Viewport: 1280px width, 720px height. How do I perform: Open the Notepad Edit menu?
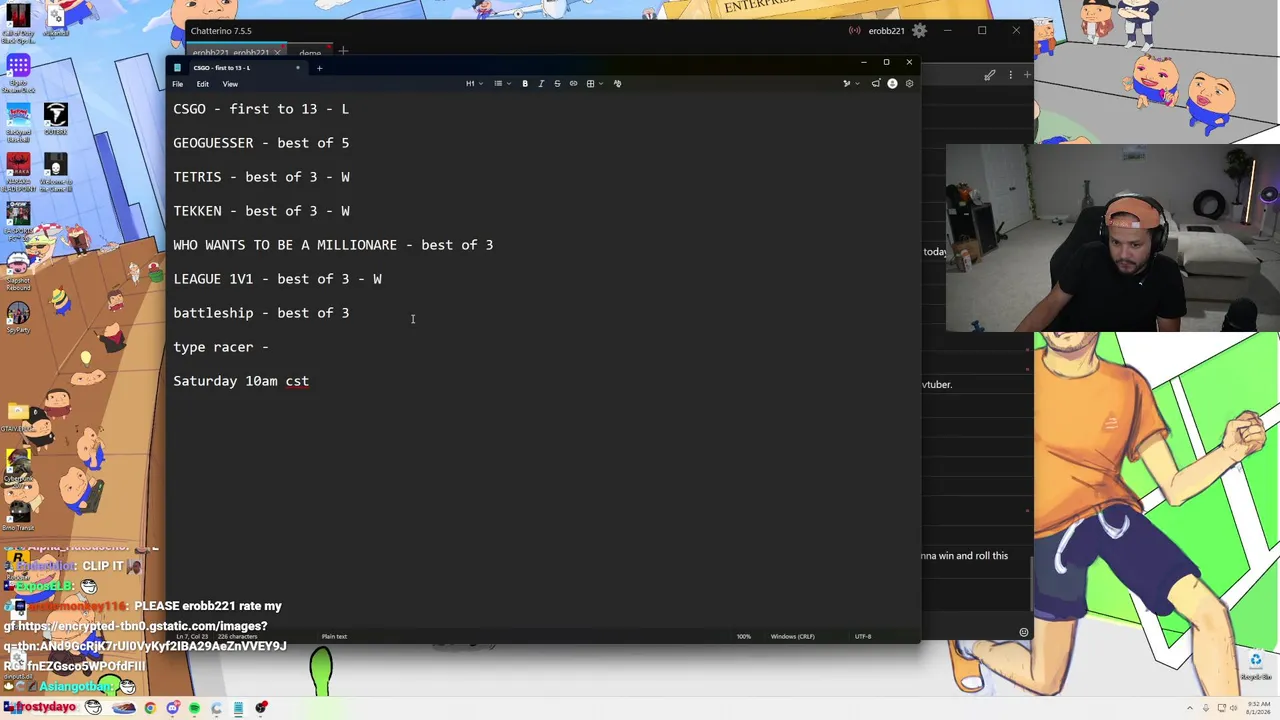click(x=202, y=84)
